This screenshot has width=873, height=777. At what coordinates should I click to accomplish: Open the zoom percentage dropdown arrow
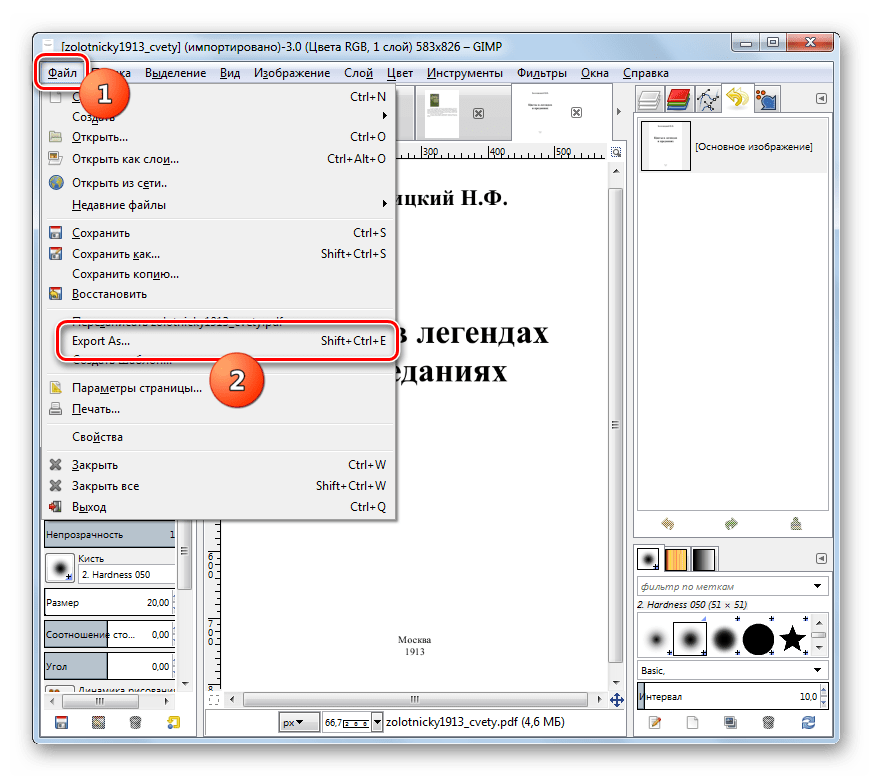pyautogui.click(x=377, y=722)
